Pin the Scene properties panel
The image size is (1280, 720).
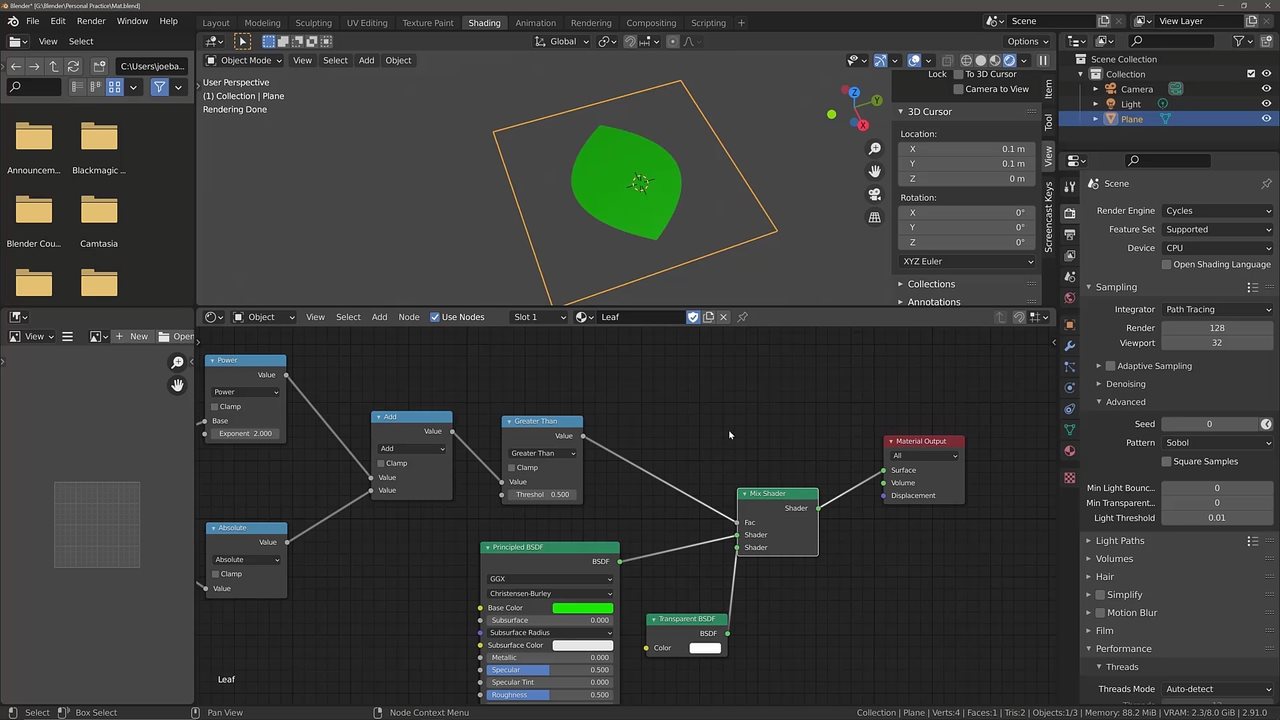(1266, 184)
